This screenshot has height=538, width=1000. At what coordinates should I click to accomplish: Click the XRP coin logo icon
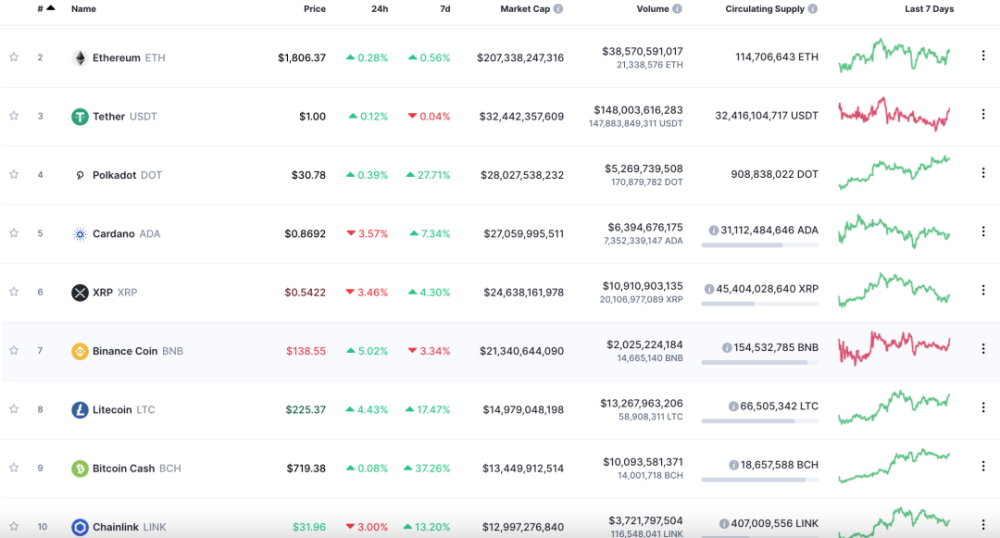coord(80,292)
